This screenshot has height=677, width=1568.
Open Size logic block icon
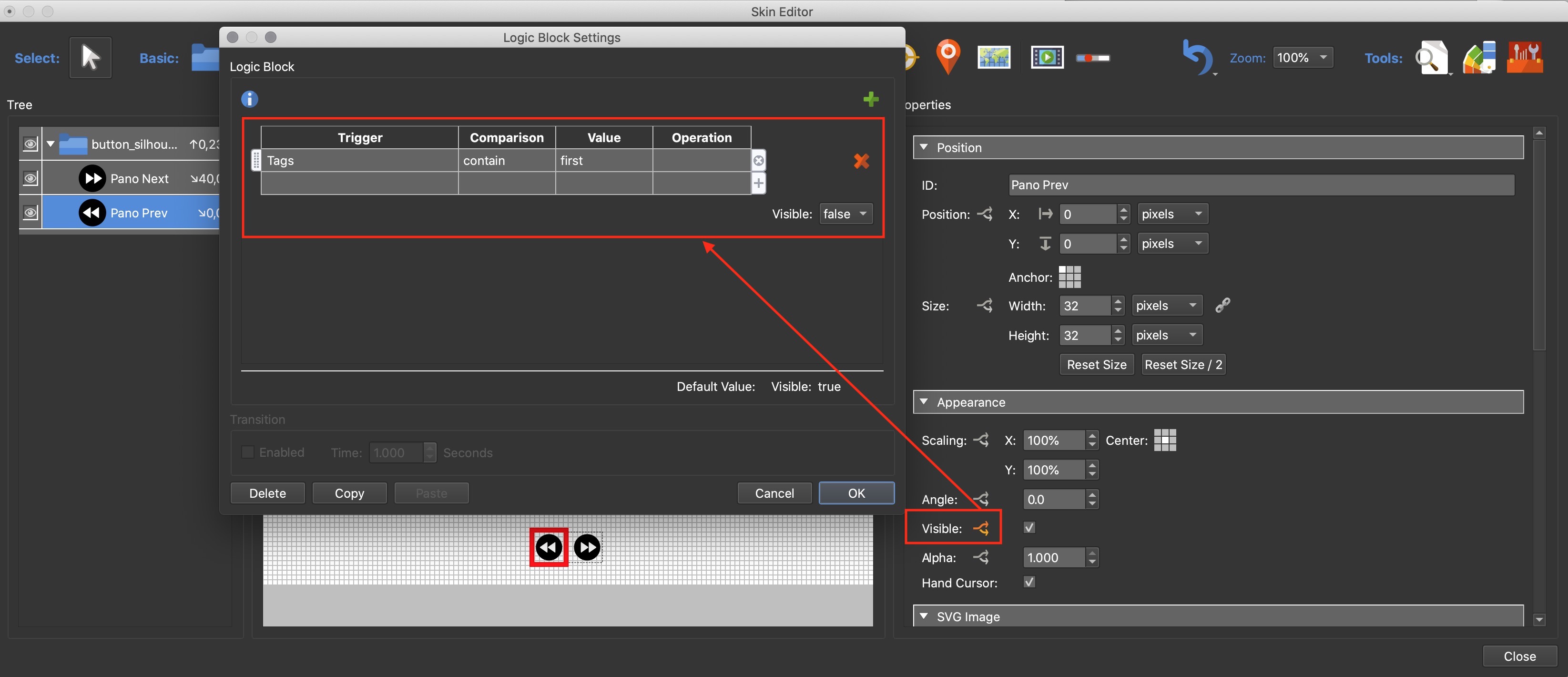[x=984, y=306]
